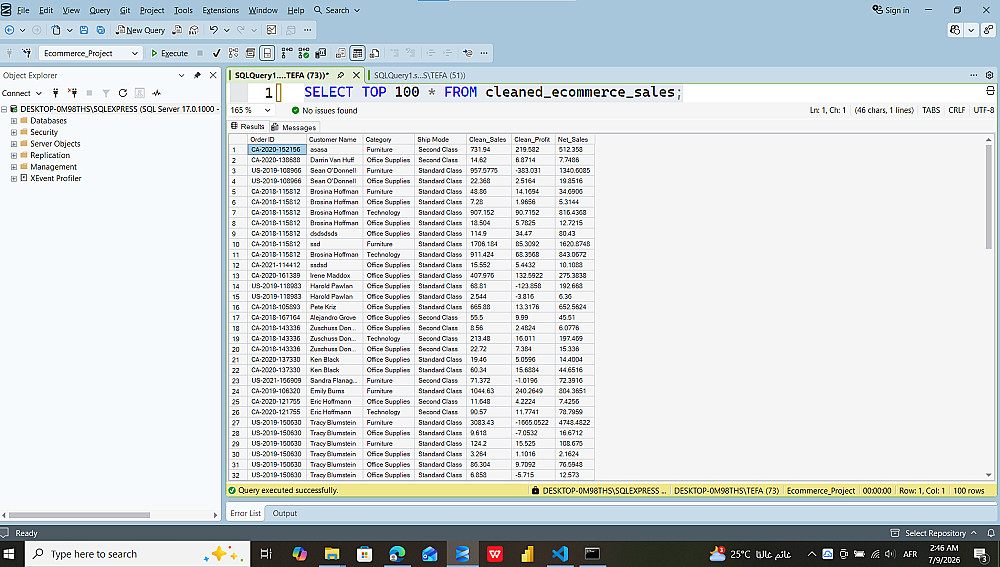Pin the Object Explorer panel

pos(197,75)
